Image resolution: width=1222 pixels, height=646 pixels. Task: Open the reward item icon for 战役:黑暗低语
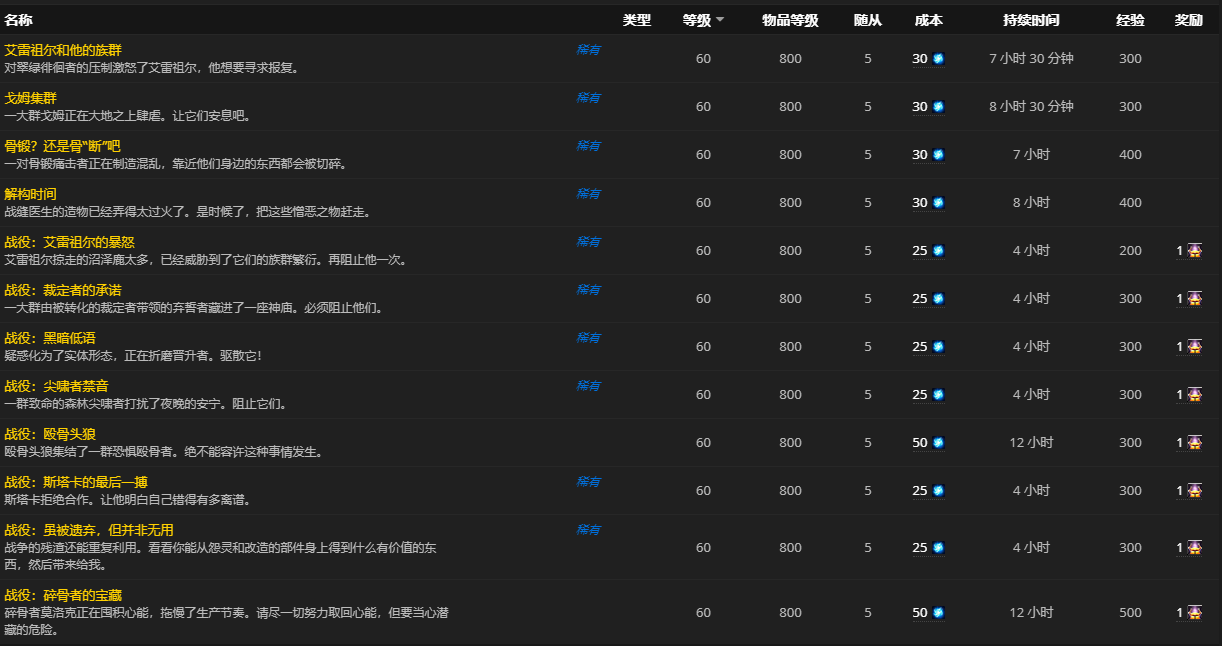(1194, 347)
